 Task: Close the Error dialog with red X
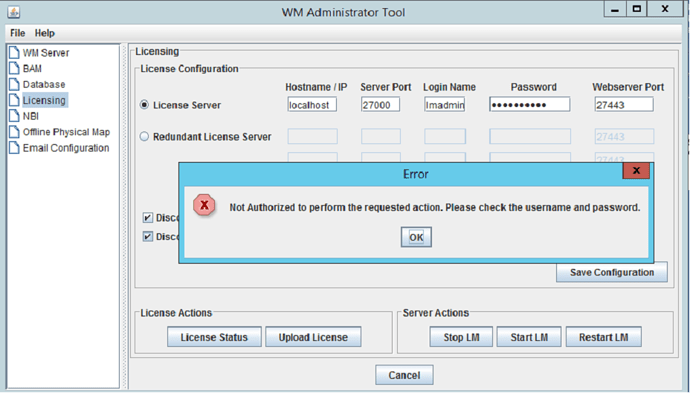click(636, 171)
